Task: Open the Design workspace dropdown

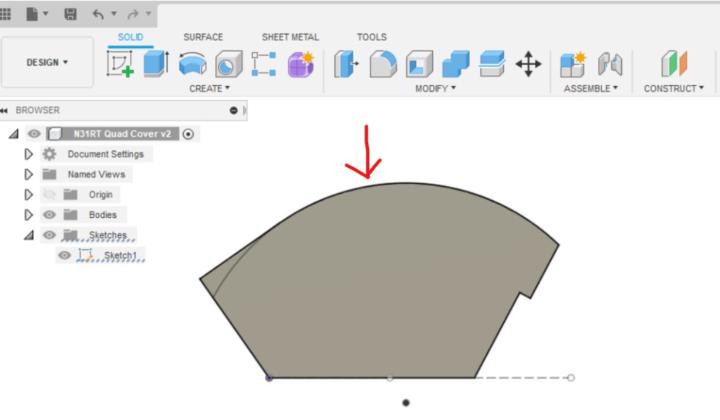Action: pyautogui.click(x=48, y=62)
